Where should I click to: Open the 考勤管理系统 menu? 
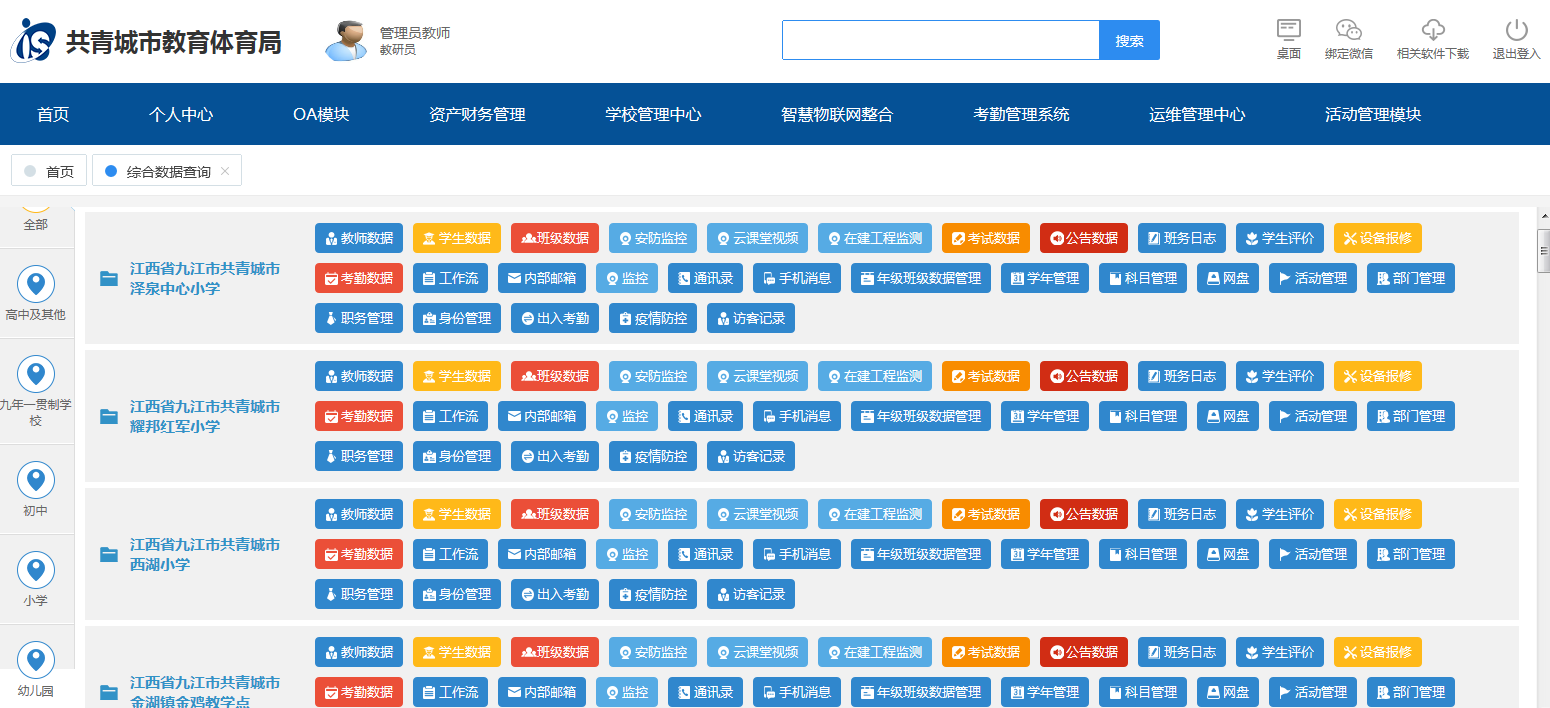(x=1021, y=114)
